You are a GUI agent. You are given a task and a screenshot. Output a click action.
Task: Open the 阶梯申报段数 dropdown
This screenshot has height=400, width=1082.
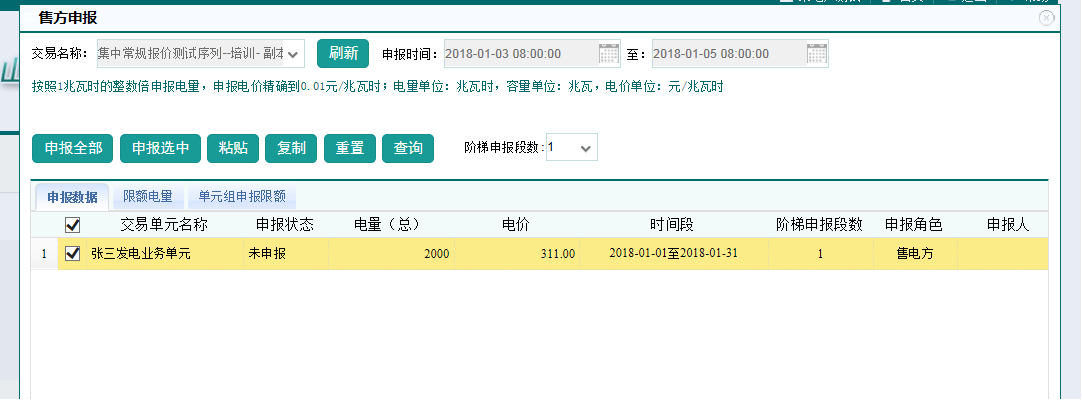point(586,148)
